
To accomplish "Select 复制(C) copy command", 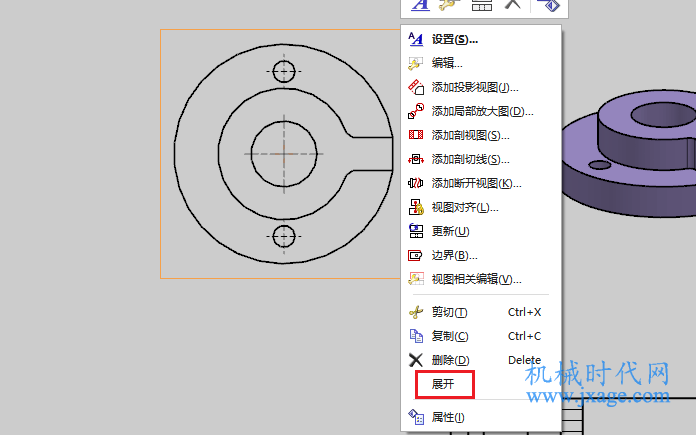I will click(481, 336).
